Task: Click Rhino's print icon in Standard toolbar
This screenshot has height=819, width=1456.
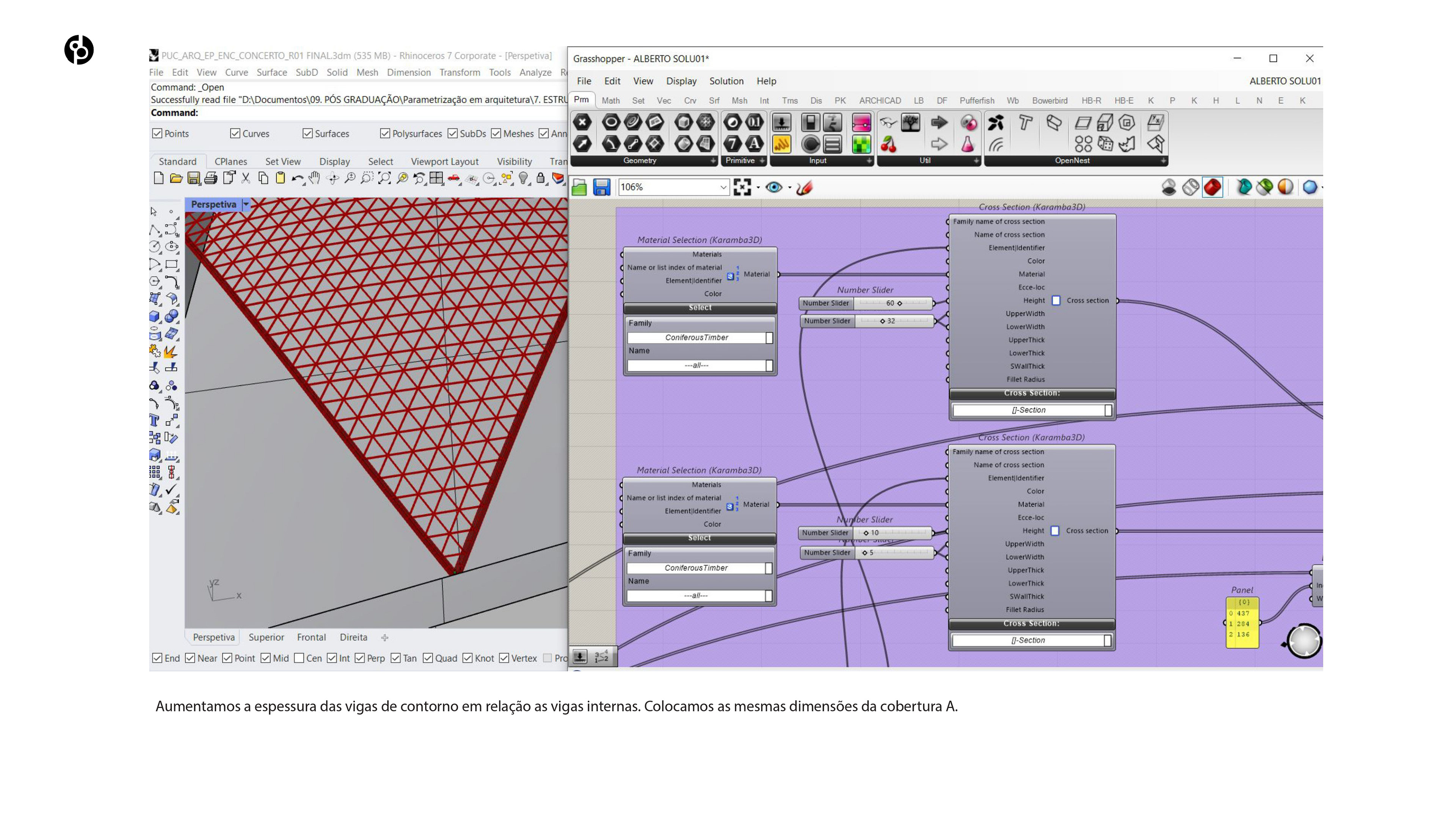Action: click(x=211, y=179)
